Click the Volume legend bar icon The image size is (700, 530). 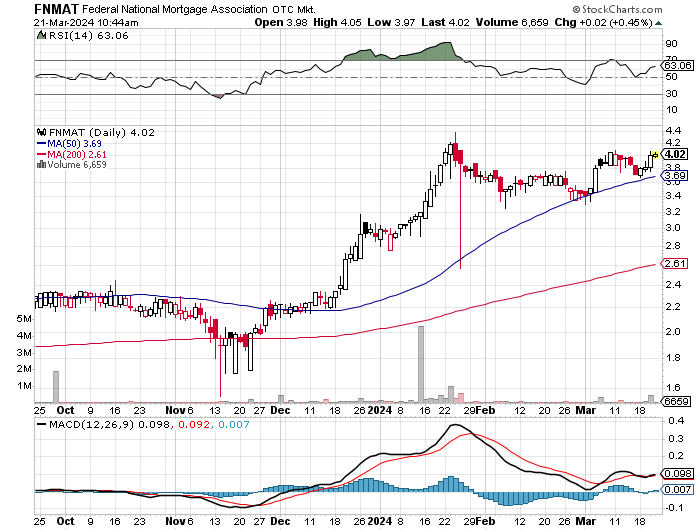point(42,164)
